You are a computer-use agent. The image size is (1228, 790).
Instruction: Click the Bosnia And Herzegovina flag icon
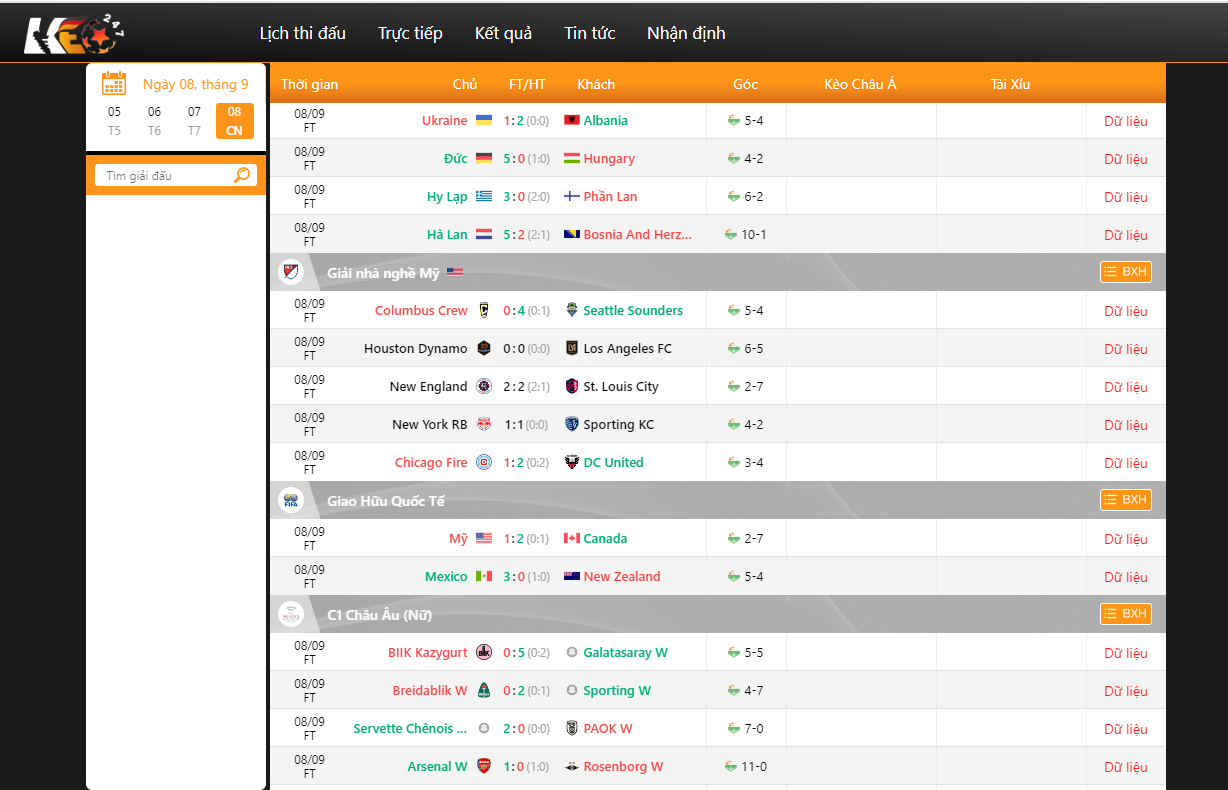coord(572,234)
